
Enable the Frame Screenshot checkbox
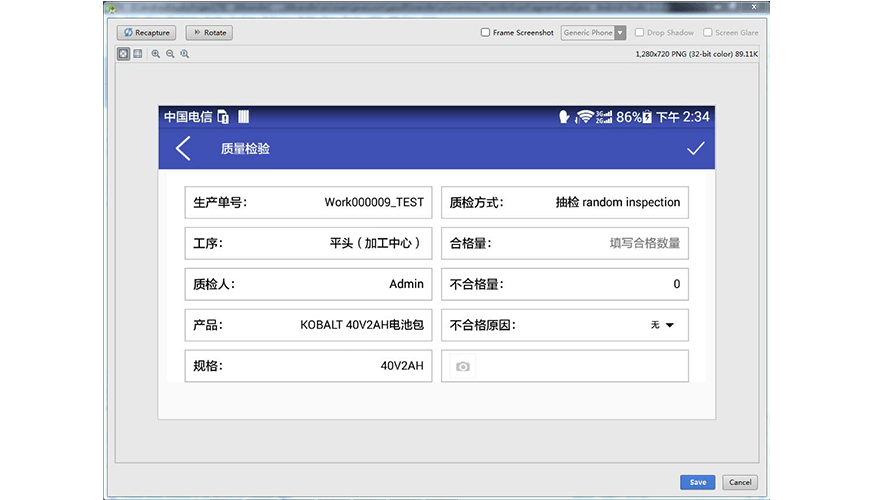click(486, 33)
